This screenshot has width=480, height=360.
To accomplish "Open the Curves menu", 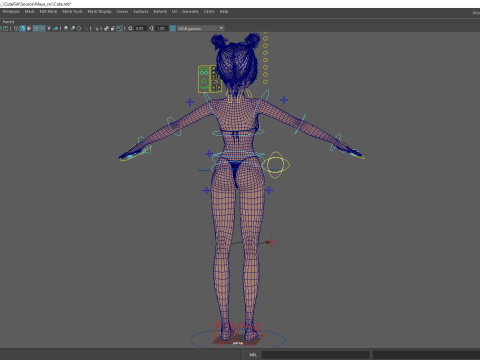I will 122,11.
